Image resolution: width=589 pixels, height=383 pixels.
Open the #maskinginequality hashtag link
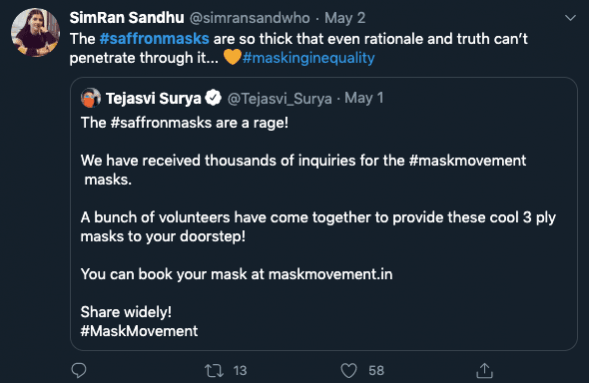point(309,58)
